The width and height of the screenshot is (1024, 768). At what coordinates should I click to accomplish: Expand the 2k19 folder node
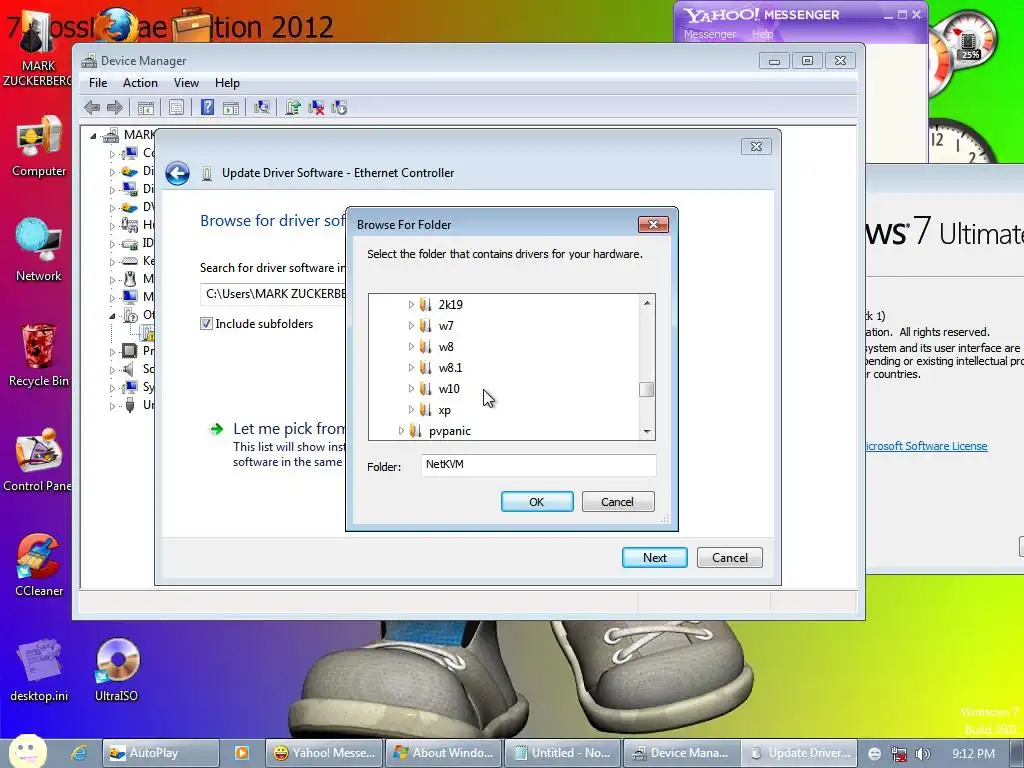point(411,304)
